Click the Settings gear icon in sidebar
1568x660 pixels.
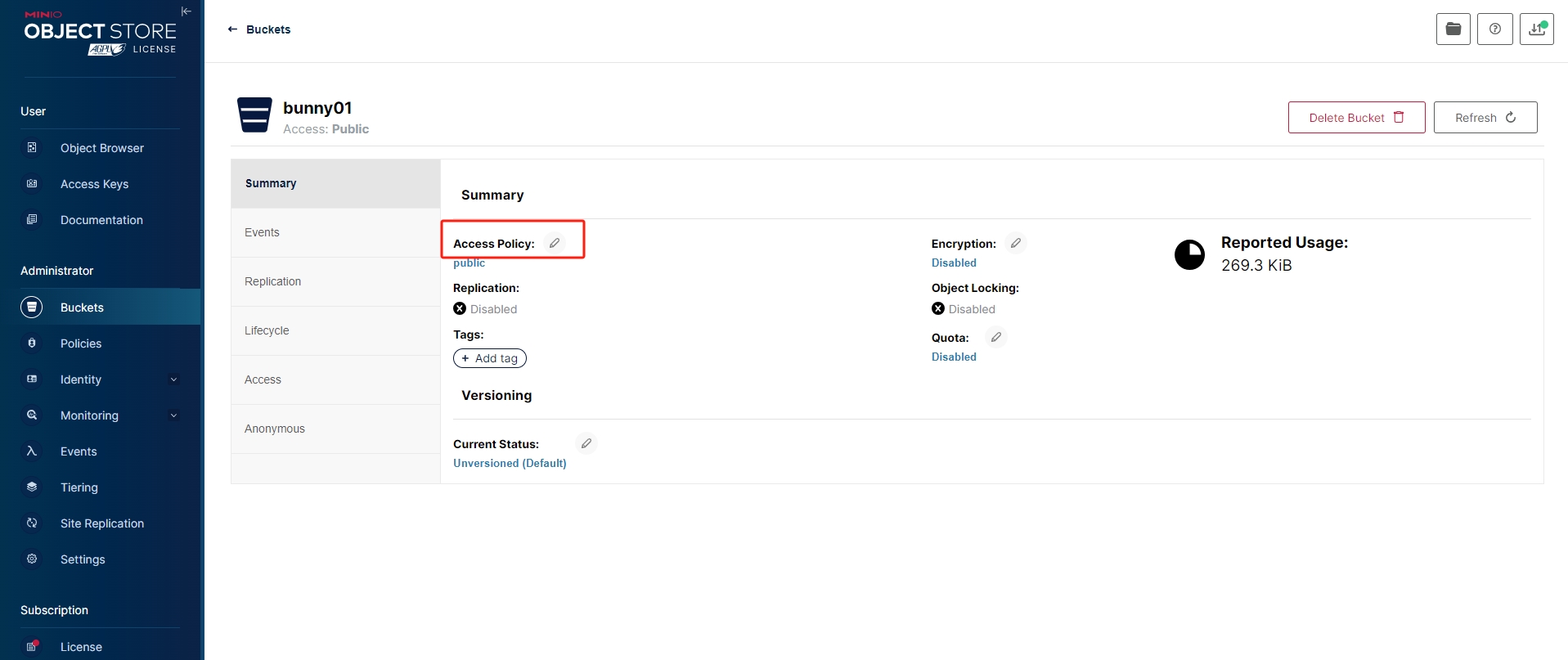[x=32, y=559]
